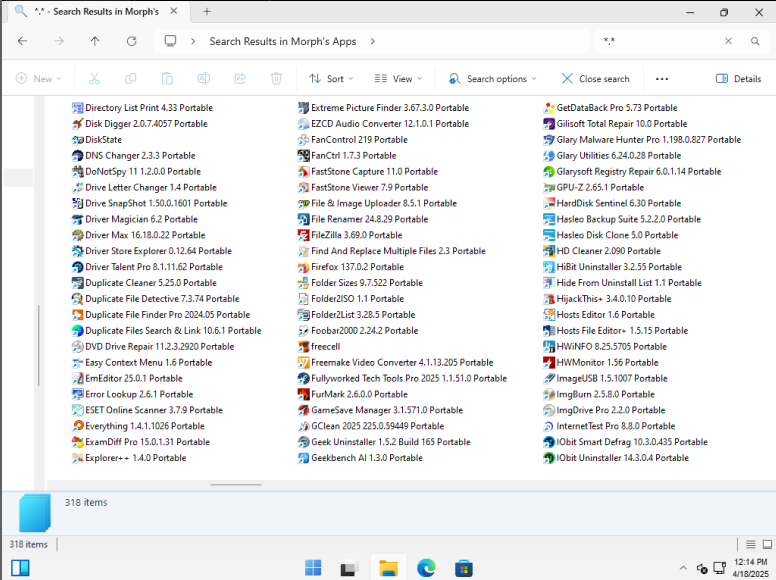This screenshot has width=776, height=580.
Task: Select Fullyworked Tech Tools Pro 2025 item
Action: [x=402, y=379]
